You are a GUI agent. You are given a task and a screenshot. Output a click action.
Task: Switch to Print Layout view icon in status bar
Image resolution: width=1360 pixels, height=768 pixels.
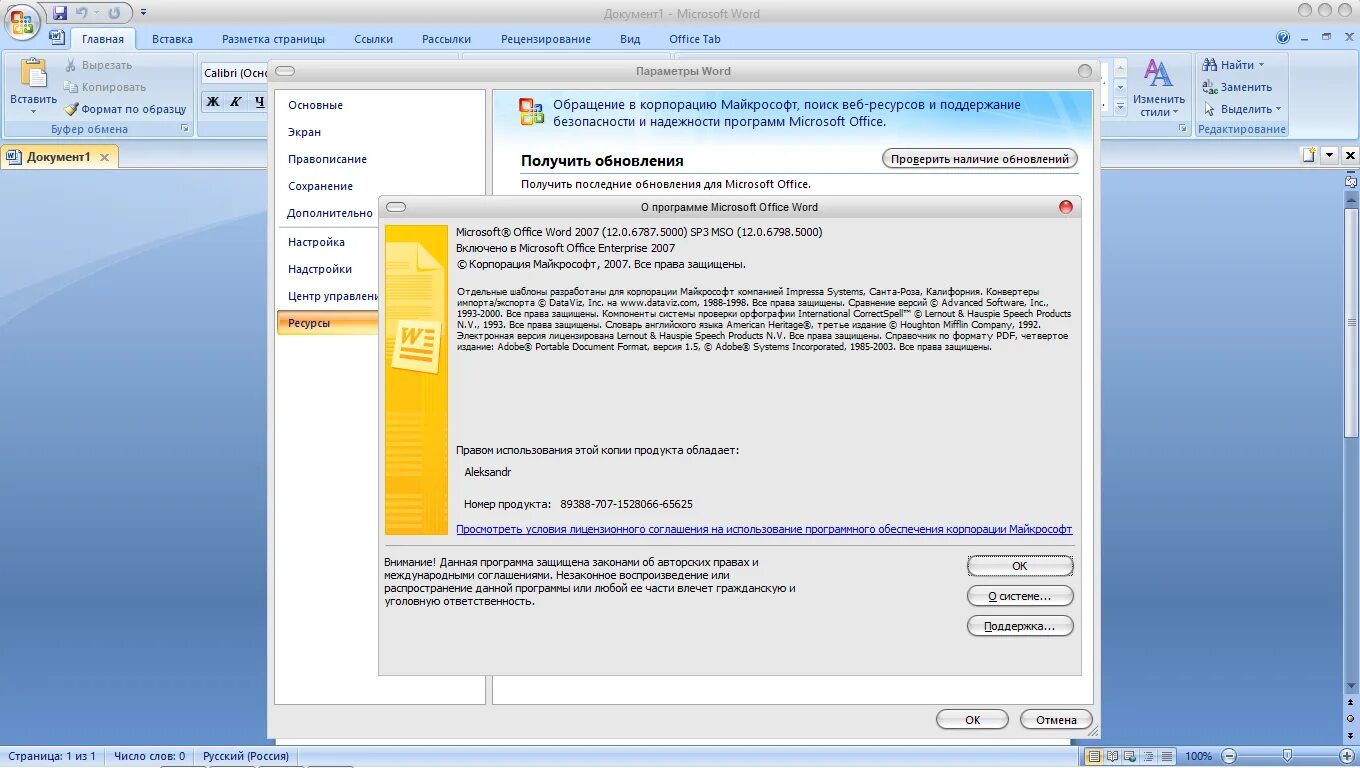point(1094,756)
